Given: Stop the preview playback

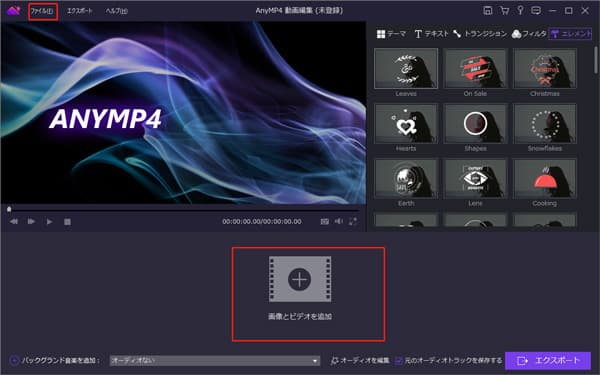Looking at the screenshot, I should pos(67,222).
